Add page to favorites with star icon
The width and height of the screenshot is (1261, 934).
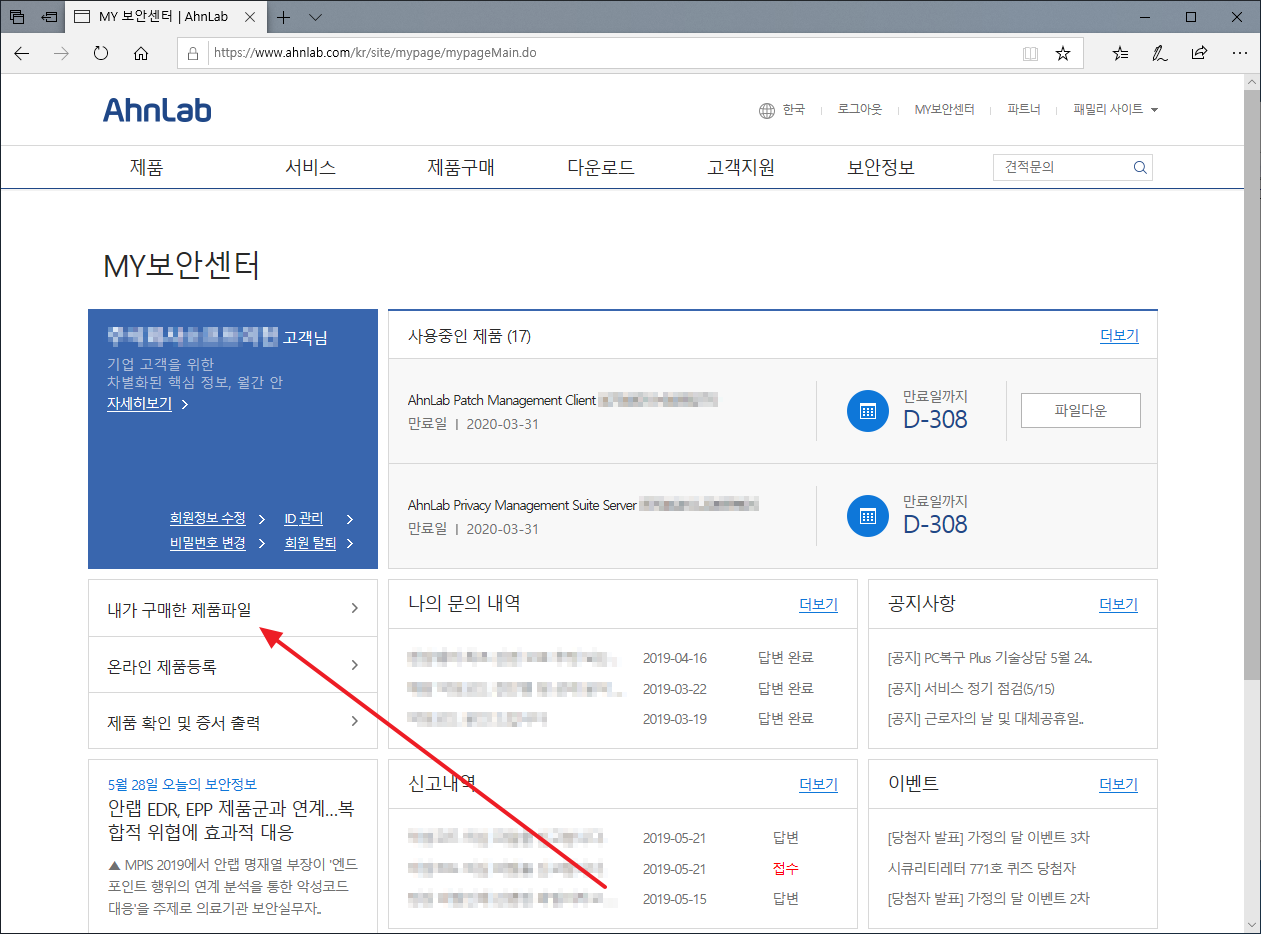(x=1063, y=53)
